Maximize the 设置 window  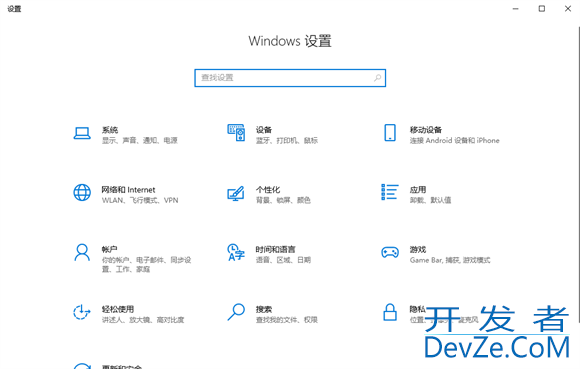coord(542,9)
